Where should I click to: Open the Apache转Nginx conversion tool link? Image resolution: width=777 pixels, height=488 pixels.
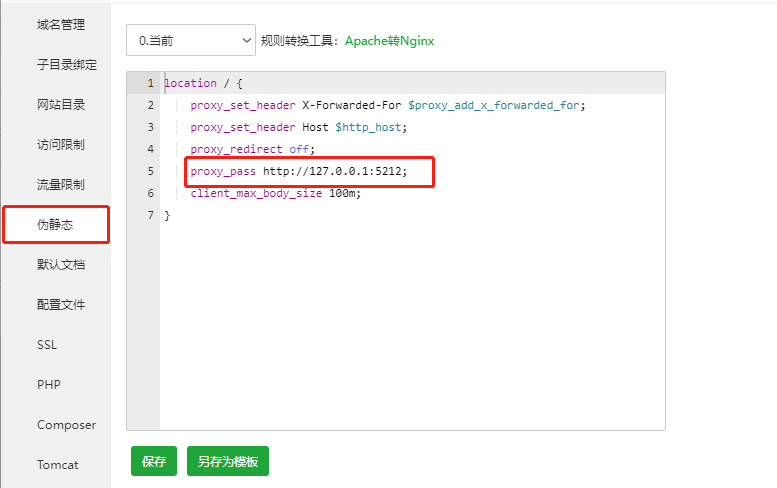point(389,41)
